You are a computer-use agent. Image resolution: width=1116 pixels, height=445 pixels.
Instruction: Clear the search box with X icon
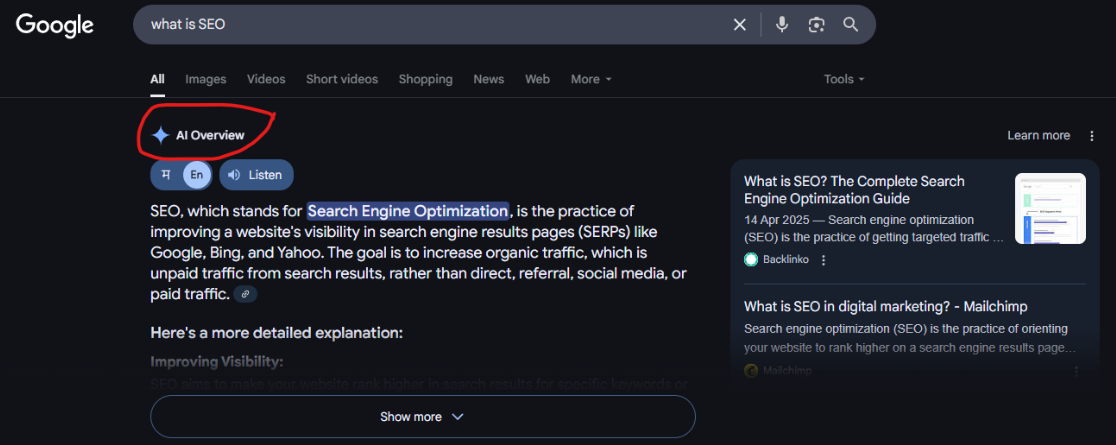pyautogui.click(x=740, y=25)
